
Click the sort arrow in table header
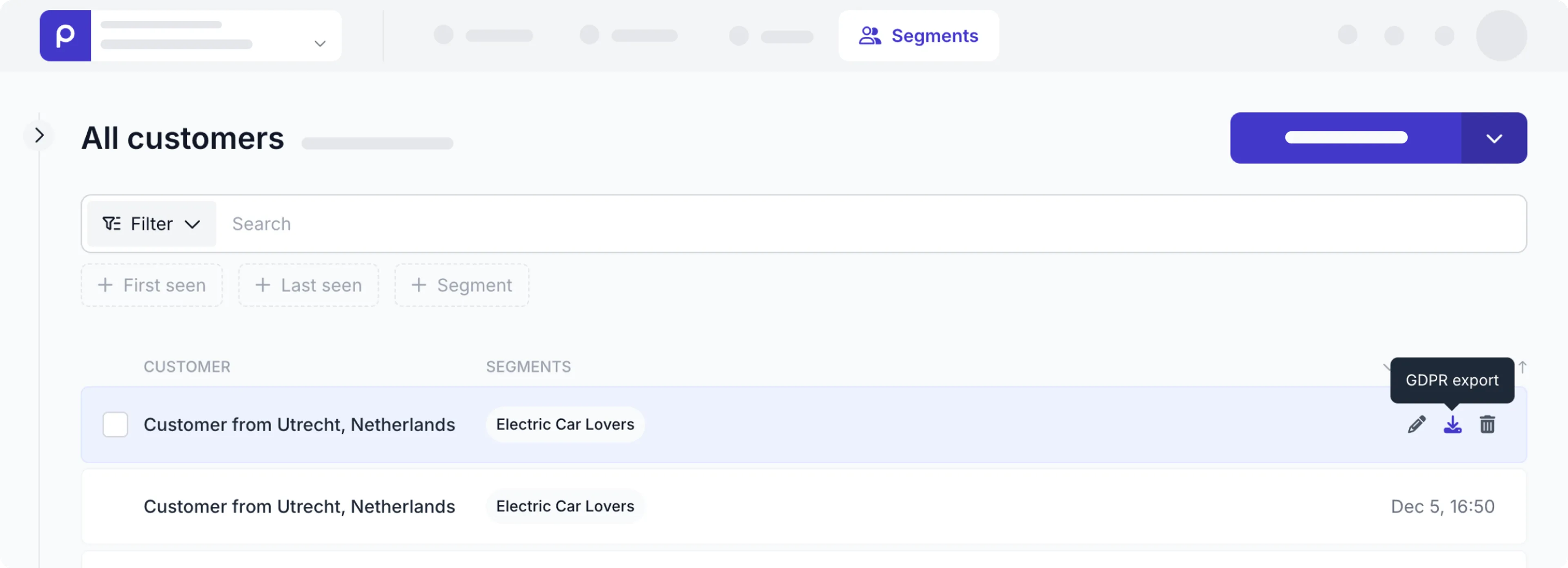1522,367
